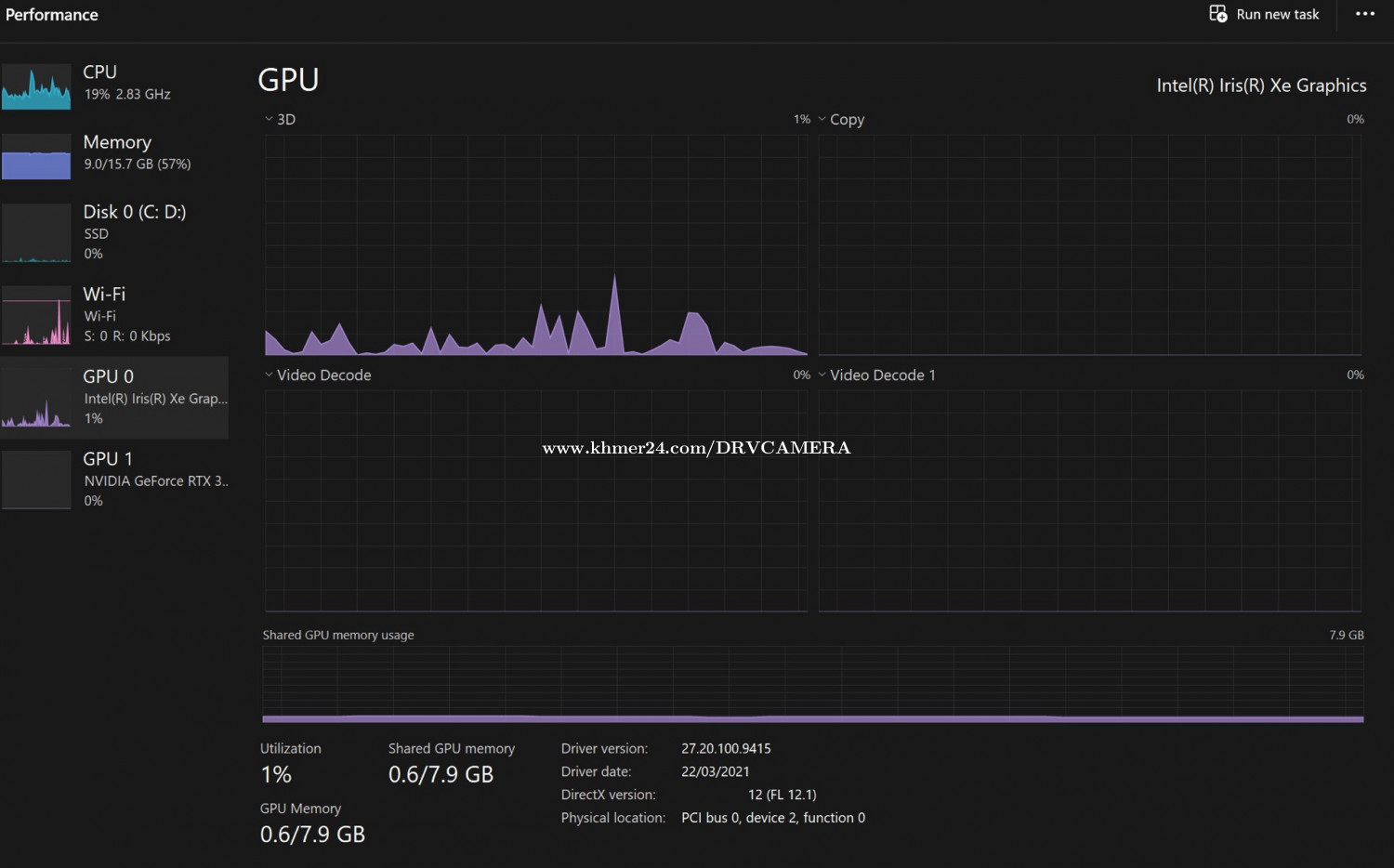Click the Driver version: label
The width and height of the screenshot is (1394, 868).
604,748
